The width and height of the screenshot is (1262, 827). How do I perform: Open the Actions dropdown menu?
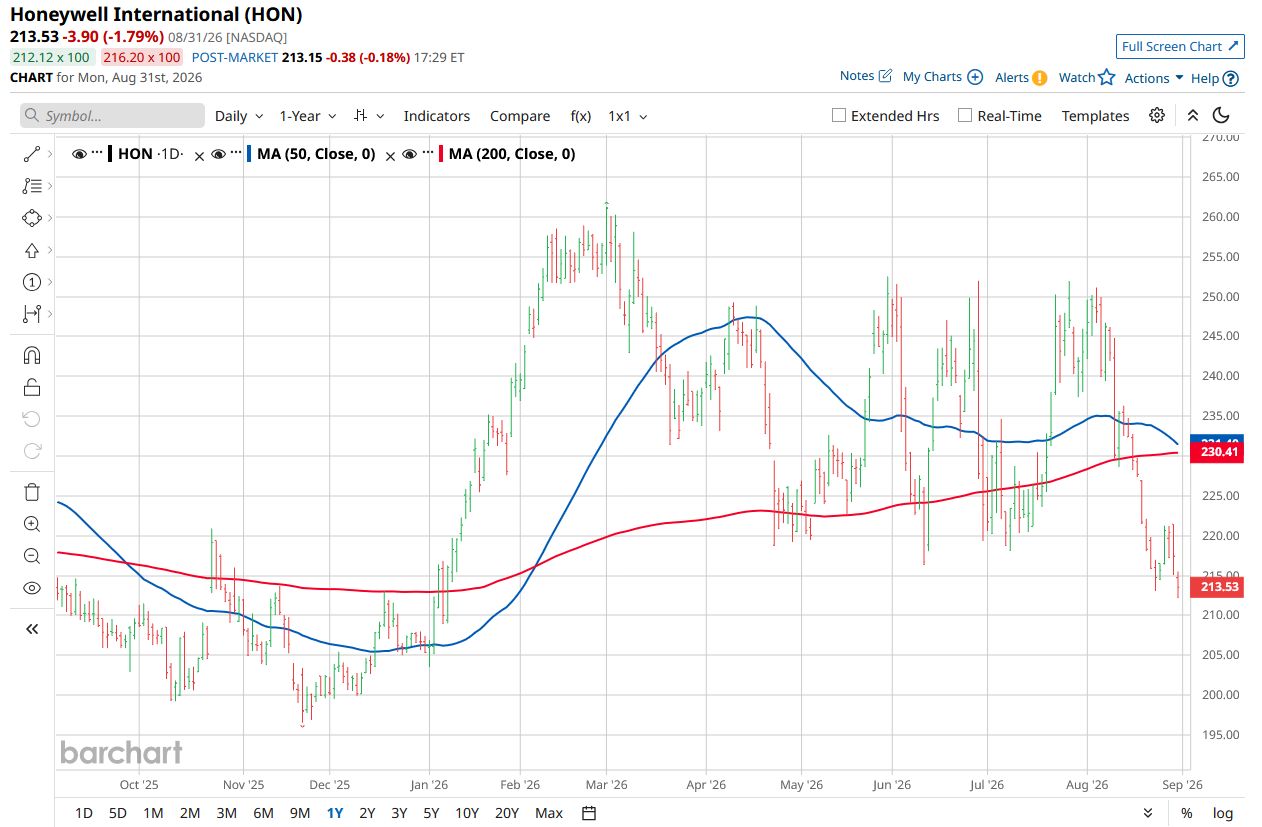[x=1154, y=78]
